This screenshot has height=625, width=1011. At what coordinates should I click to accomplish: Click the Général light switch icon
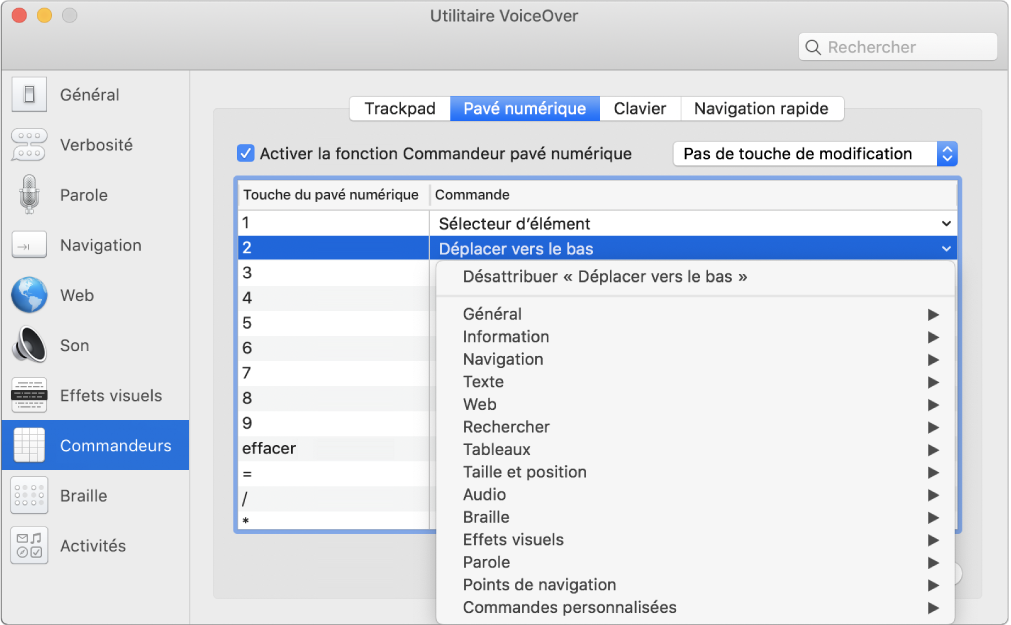[29, 95]
